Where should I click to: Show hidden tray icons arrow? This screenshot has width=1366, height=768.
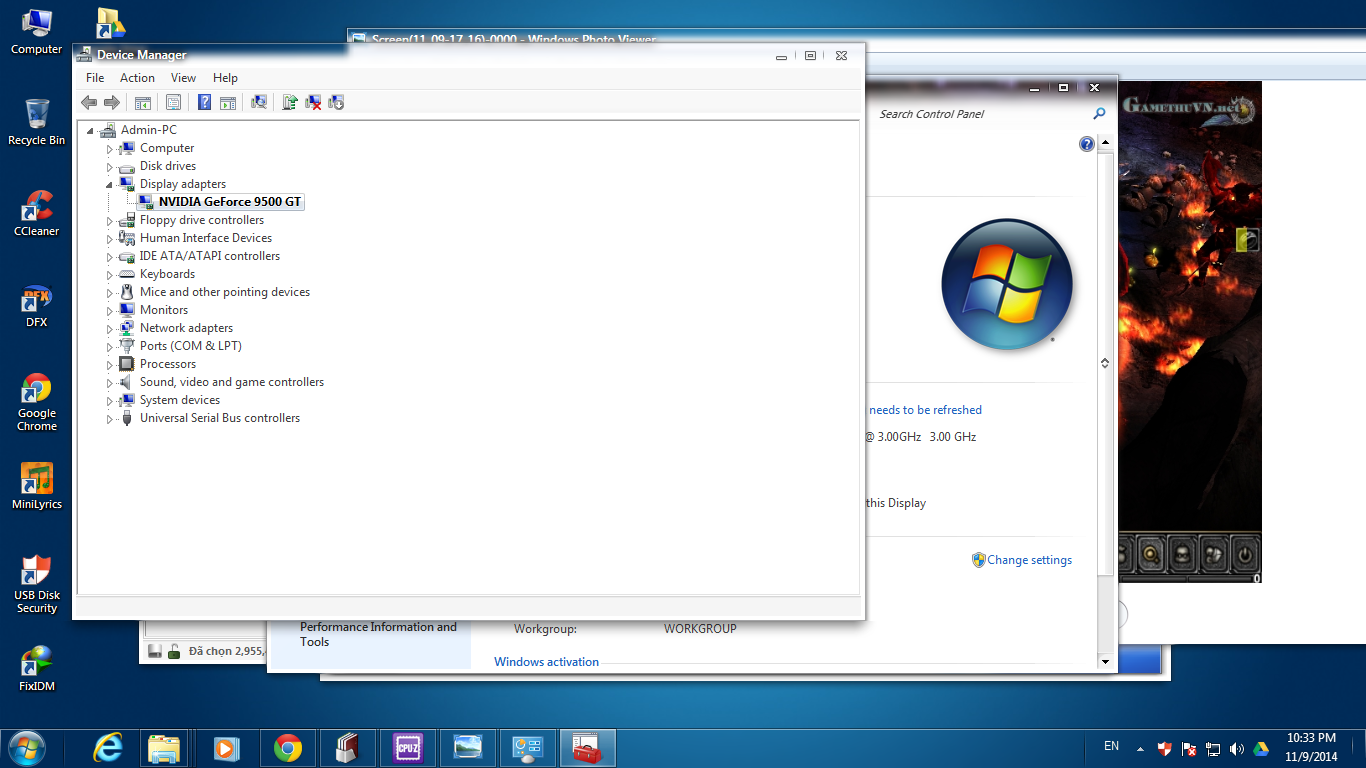point(1140,749)
